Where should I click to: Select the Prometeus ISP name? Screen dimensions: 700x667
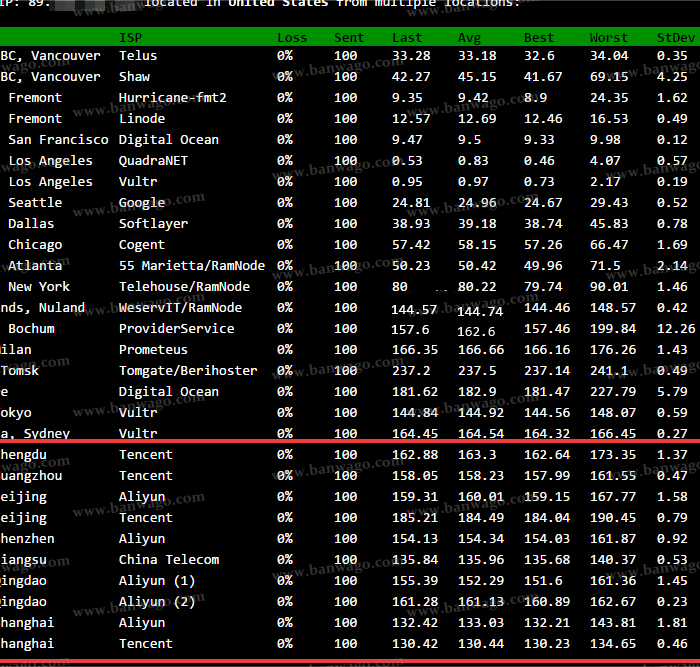(154, 350)
